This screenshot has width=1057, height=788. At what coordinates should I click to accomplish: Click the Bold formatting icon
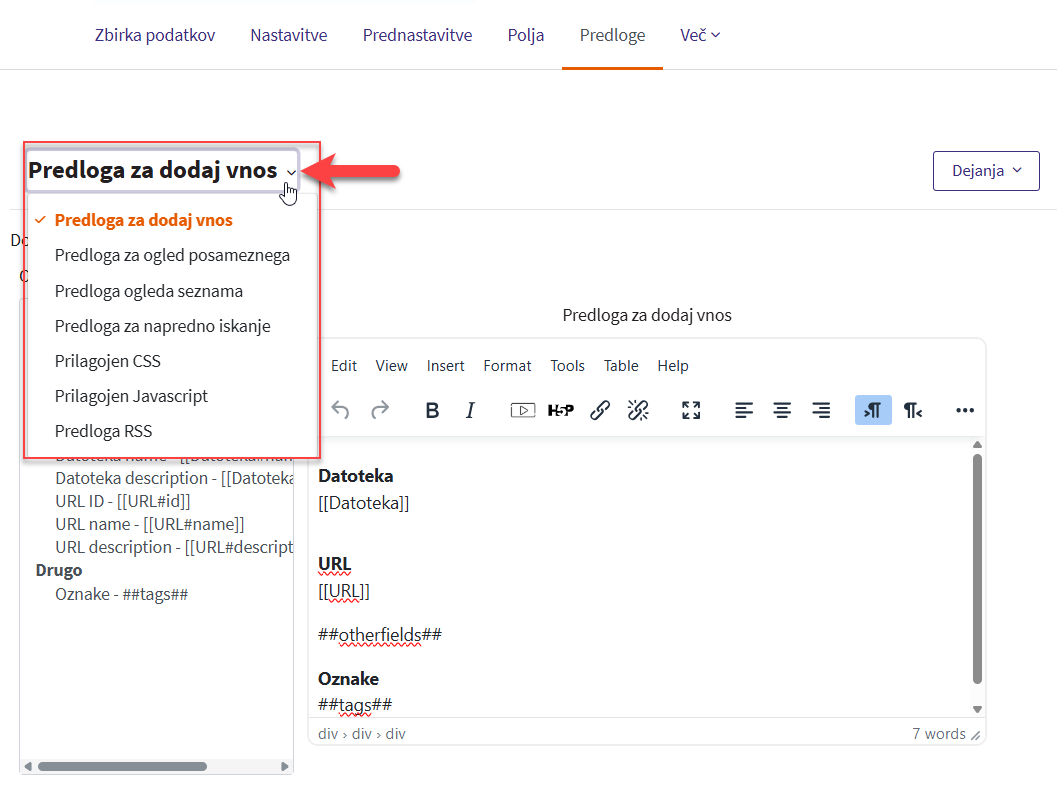432,410
